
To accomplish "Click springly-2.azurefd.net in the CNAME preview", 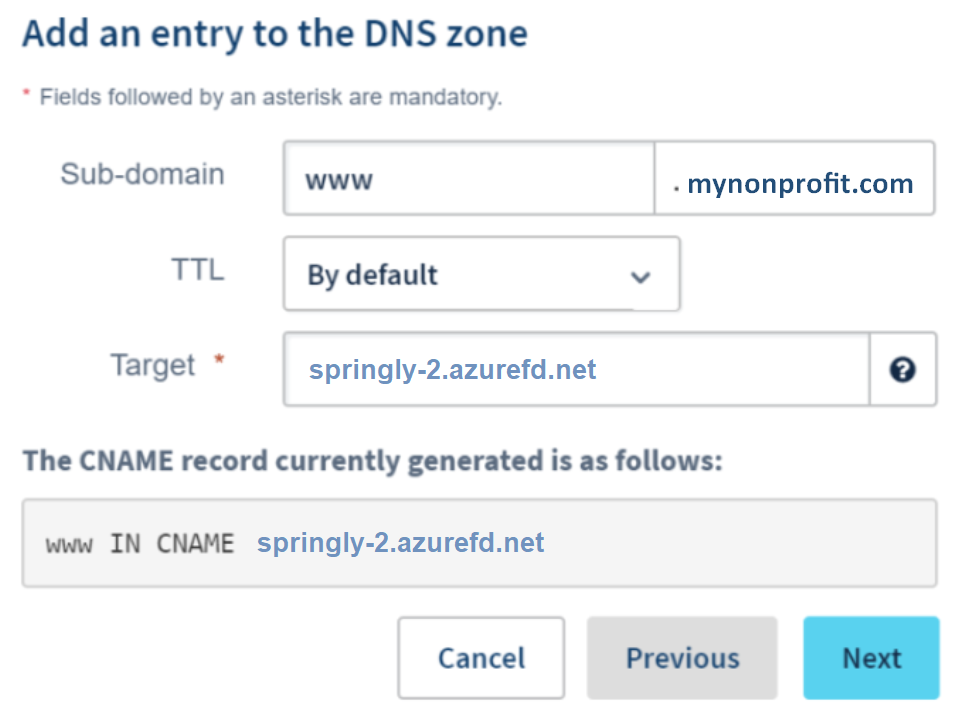I will (400, 543).
